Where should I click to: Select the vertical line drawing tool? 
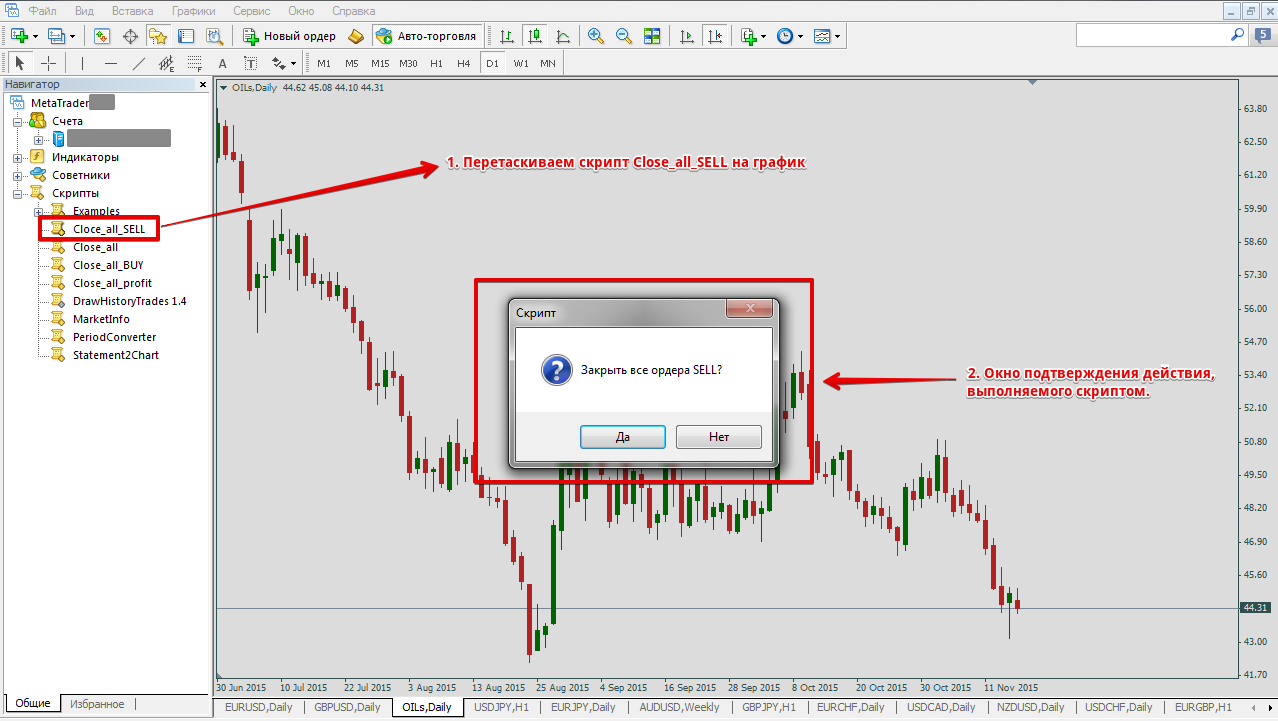(x=82, y=63)
